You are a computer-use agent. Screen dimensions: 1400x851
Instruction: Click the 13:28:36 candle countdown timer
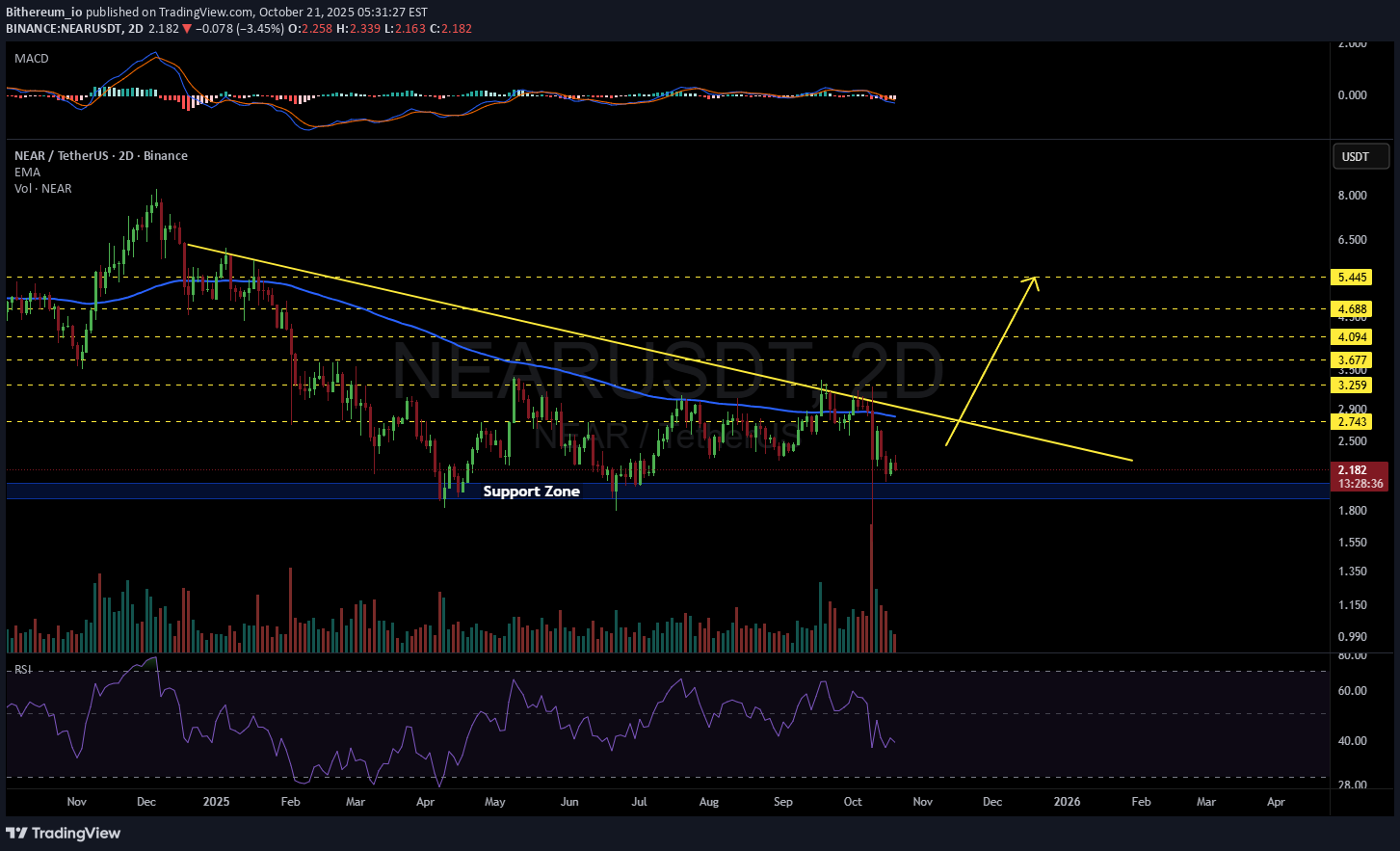click(x=1359, y=484)
